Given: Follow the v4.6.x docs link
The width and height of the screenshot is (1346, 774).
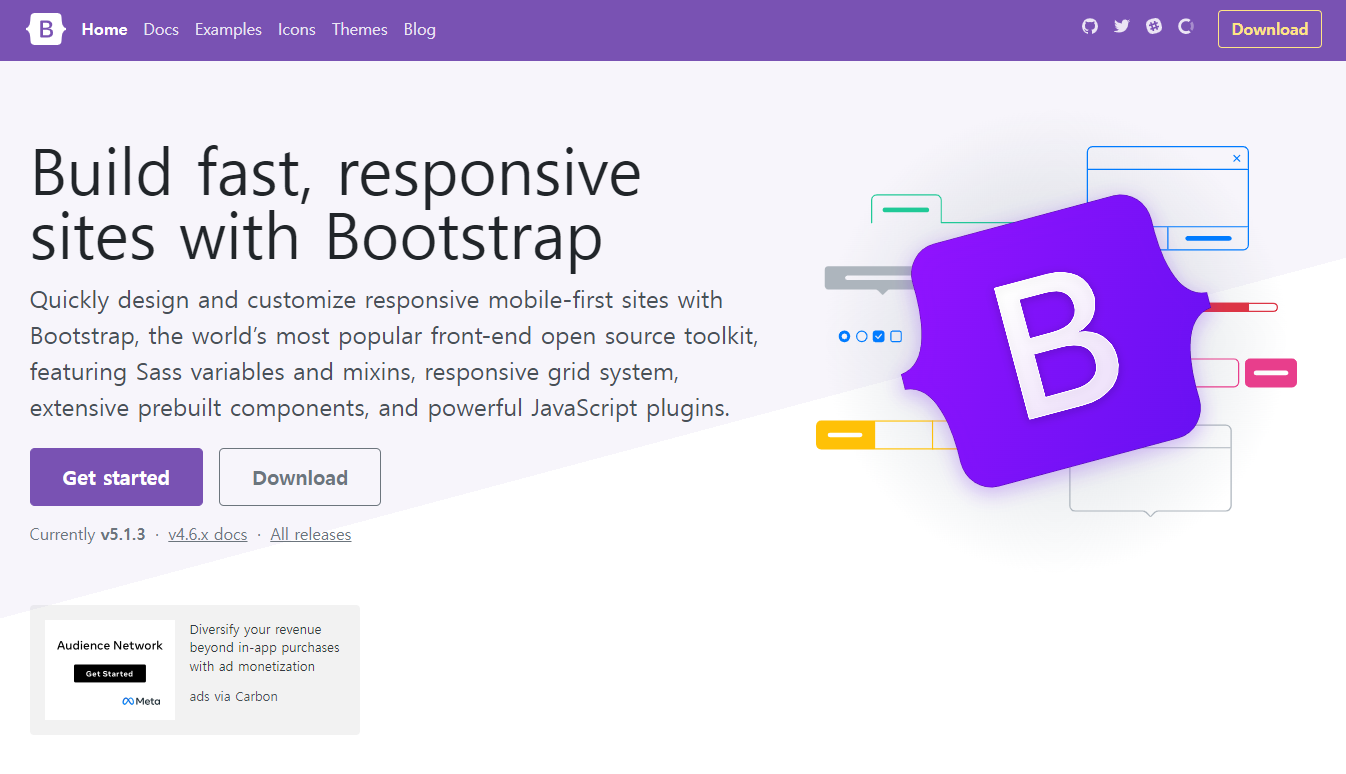Looking at the screenshot, I should [208, 534].
